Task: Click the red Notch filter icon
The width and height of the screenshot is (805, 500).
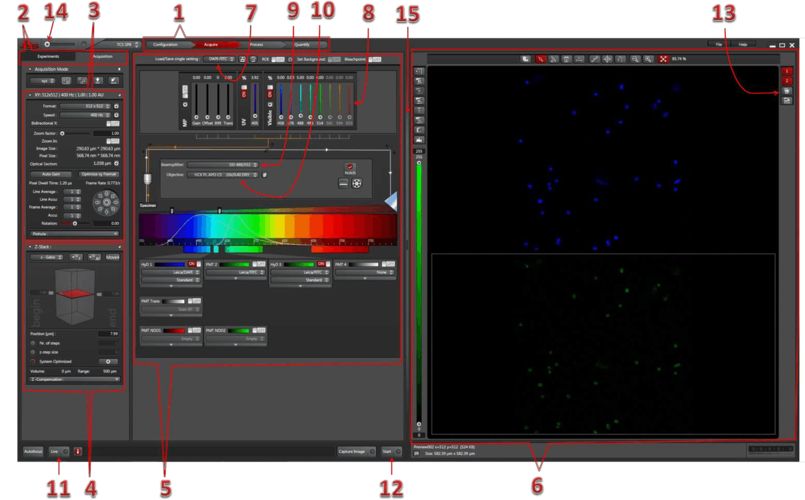Action: (350, 165)
